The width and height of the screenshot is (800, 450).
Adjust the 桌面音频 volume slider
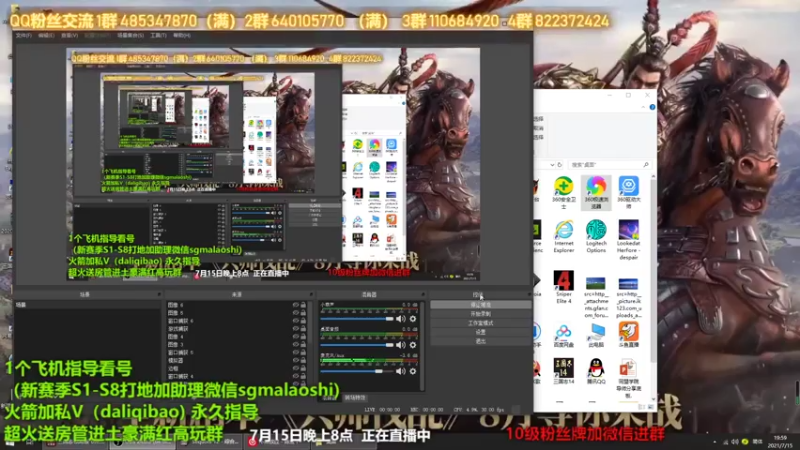click(x=357, y=345)
